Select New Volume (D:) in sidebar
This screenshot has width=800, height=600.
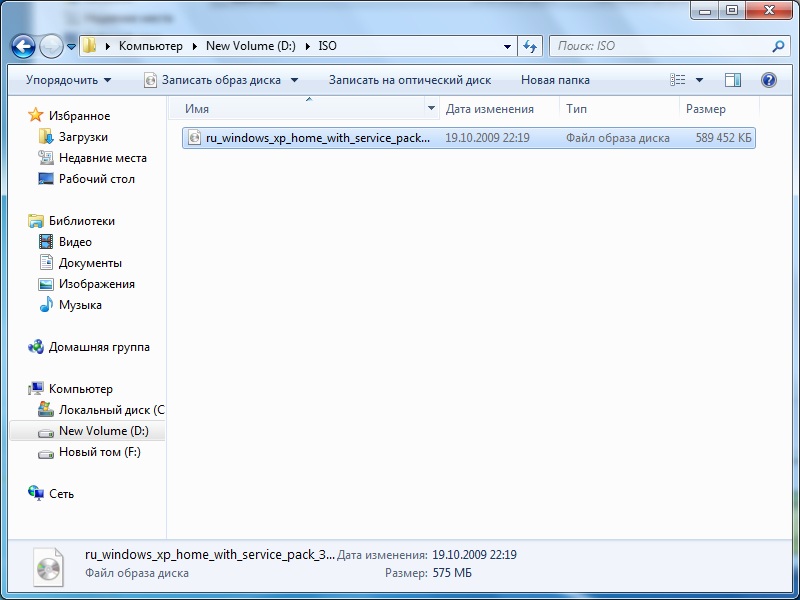(x=104, y=431)
